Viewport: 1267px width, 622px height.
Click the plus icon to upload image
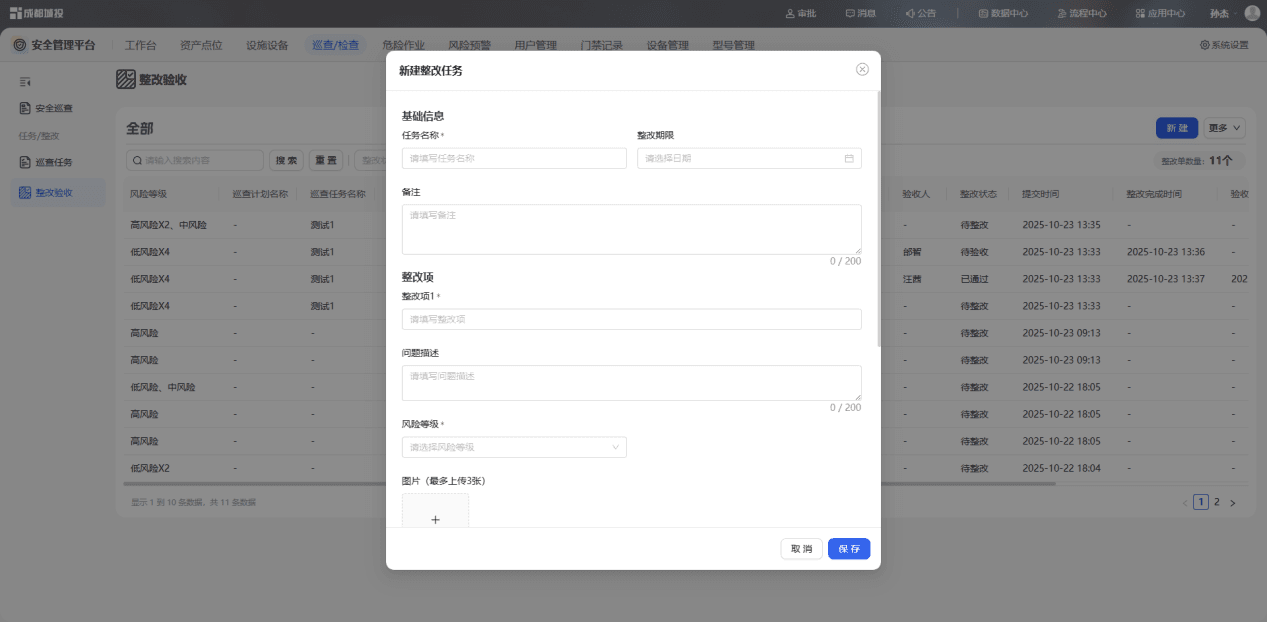(x=435, y=520)
